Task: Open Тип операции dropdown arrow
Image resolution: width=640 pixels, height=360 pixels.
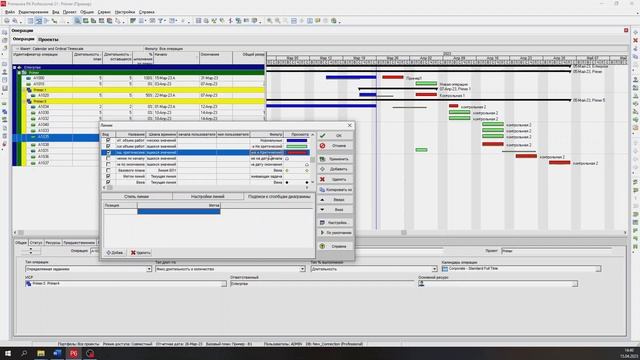Action: [x=149, y=269]
